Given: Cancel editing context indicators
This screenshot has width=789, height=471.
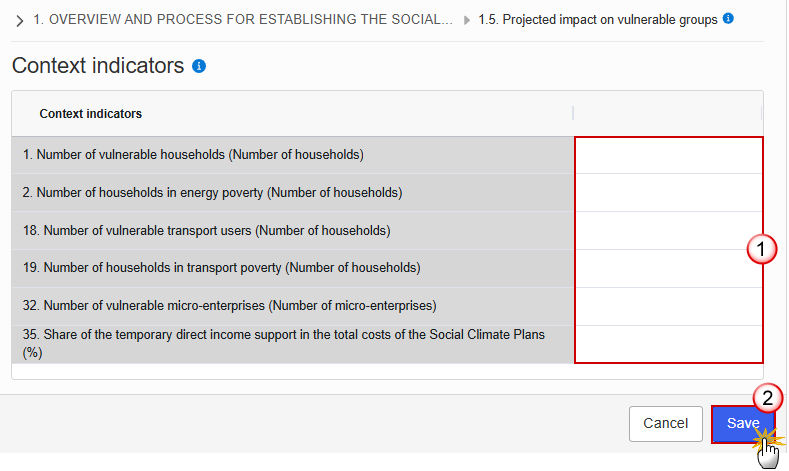Looking at the screenshot, I should [x=665, y=424].
